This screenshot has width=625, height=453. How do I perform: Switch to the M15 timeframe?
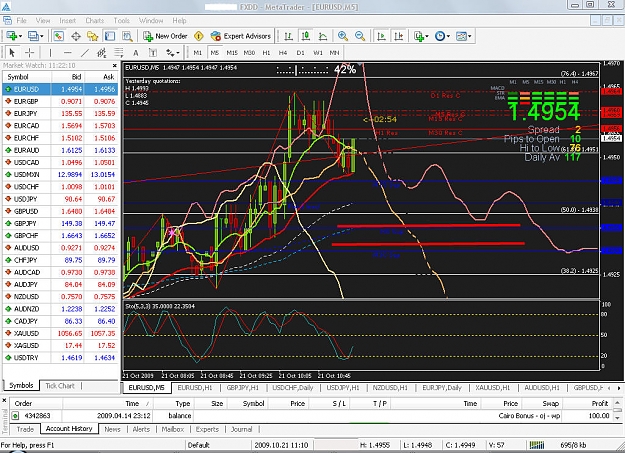coord(232,53)
